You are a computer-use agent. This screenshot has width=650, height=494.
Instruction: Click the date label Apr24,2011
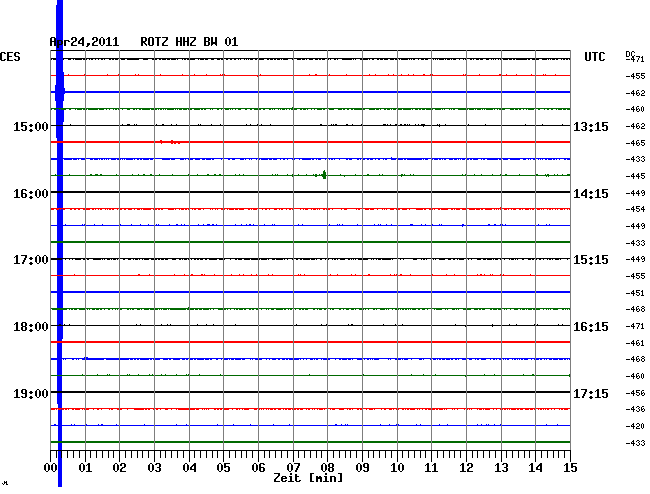point(84,42)
